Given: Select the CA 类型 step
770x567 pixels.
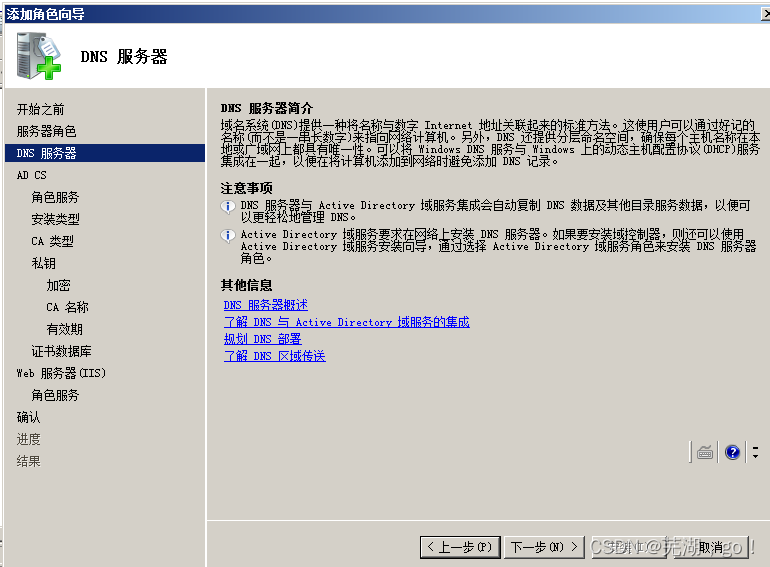Looking at the screenshot, I should (53, 242).
